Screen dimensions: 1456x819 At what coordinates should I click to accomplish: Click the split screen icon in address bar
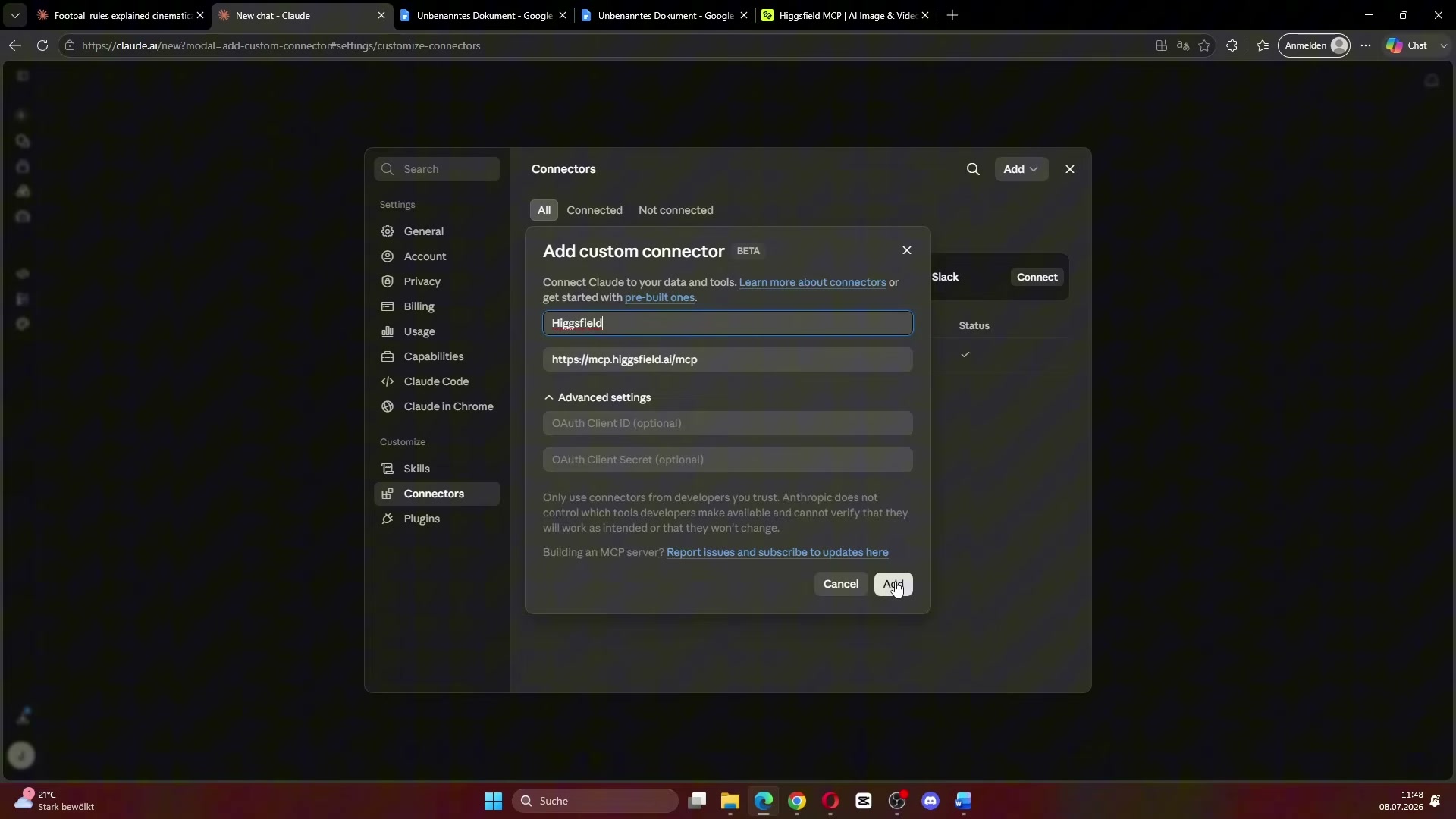coord(1161,45)
